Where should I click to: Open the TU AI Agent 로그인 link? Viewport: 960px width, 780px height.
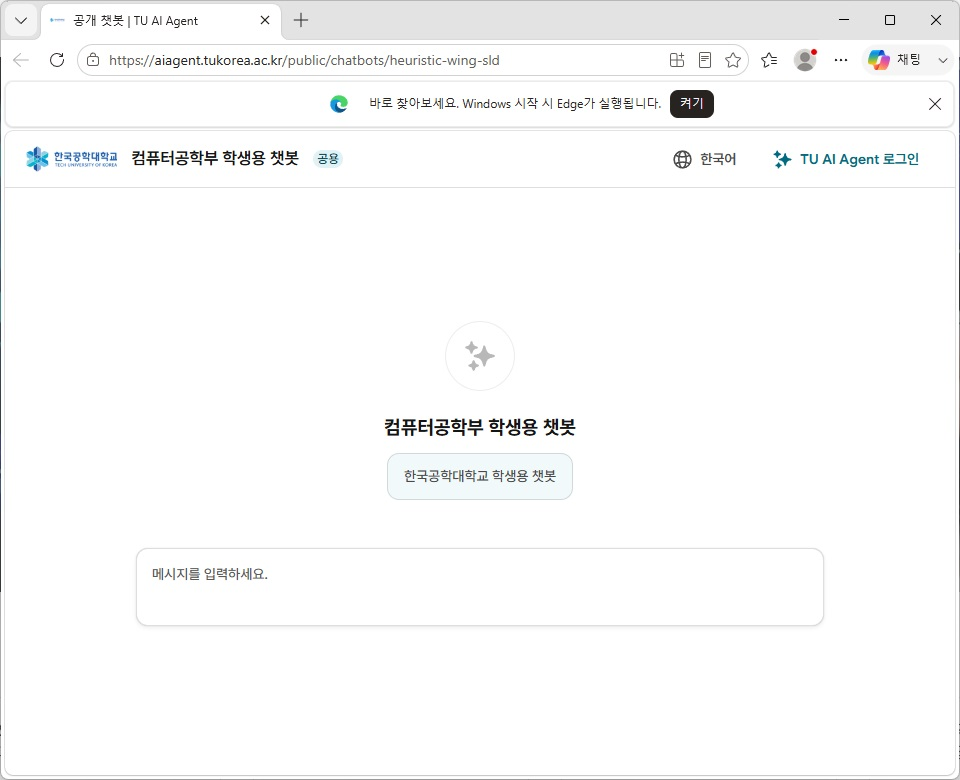coord(846,160)
